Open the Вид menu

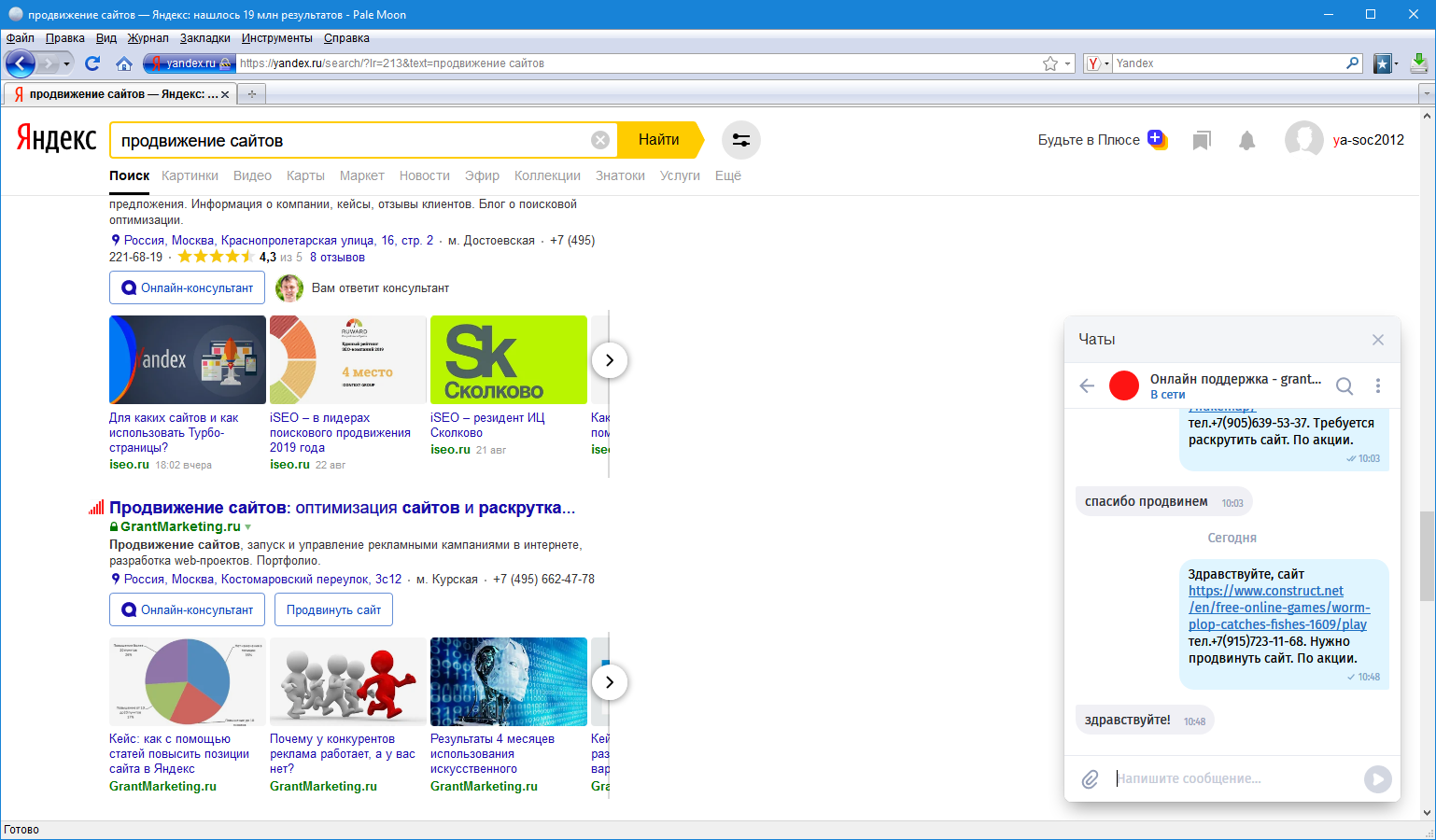[106, 38]
